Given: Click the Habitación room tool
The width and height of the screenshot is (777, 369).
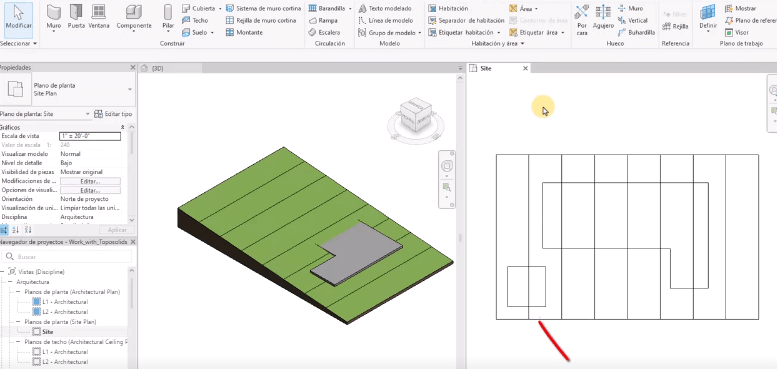Looking at the screenshot, I should 448,8.
